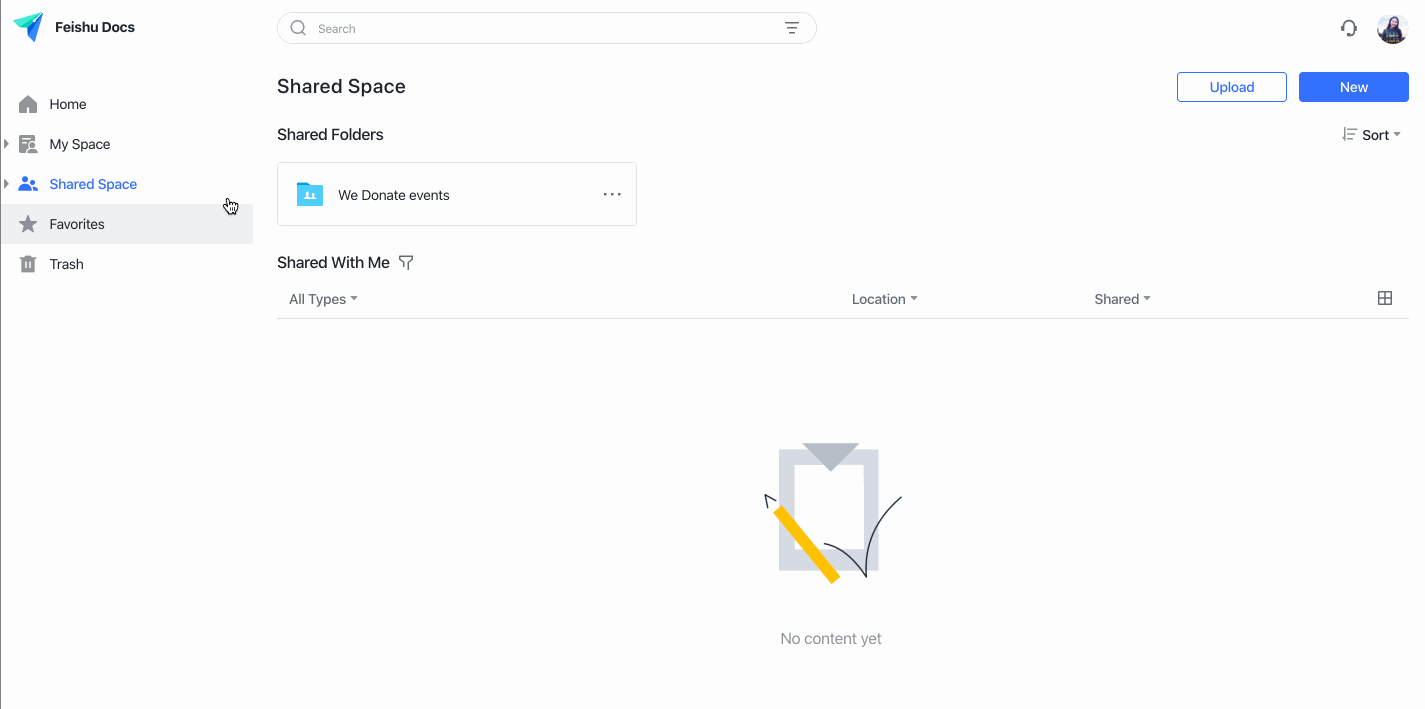Open the Sort dropdown
The image size is (1425, 709).
(x=1378, y=134)
